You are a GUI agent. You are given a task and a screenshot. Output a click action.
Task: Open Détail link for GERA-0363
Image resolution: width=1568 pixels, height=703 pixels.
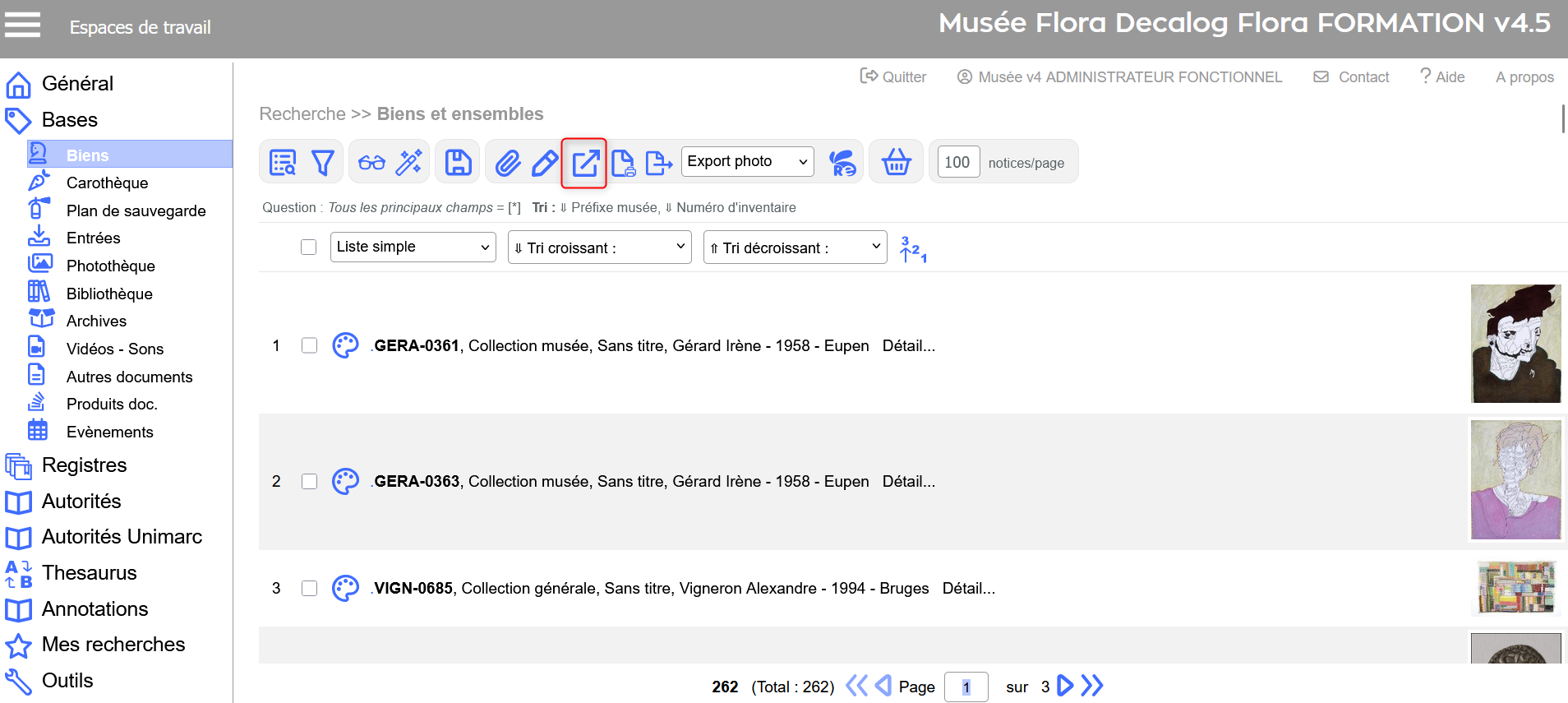(x=908, y=482)
